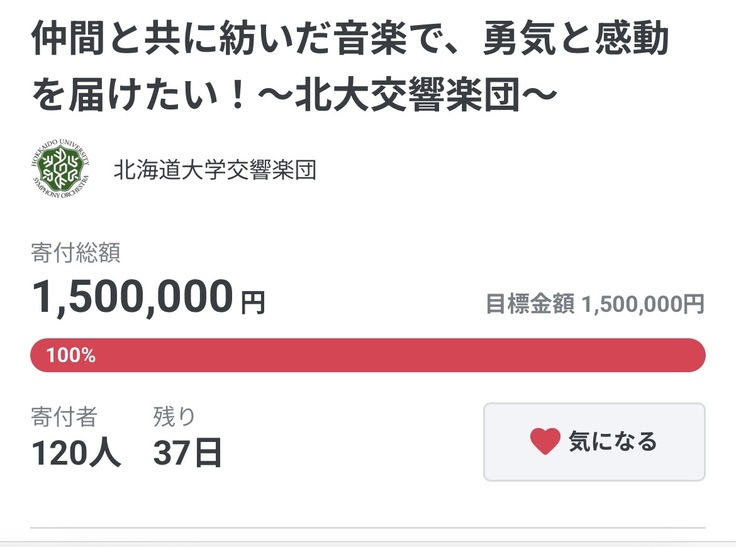Click the large 1,500,000 total donation figure
Viewport: 736px width, 547px height.
132,297
